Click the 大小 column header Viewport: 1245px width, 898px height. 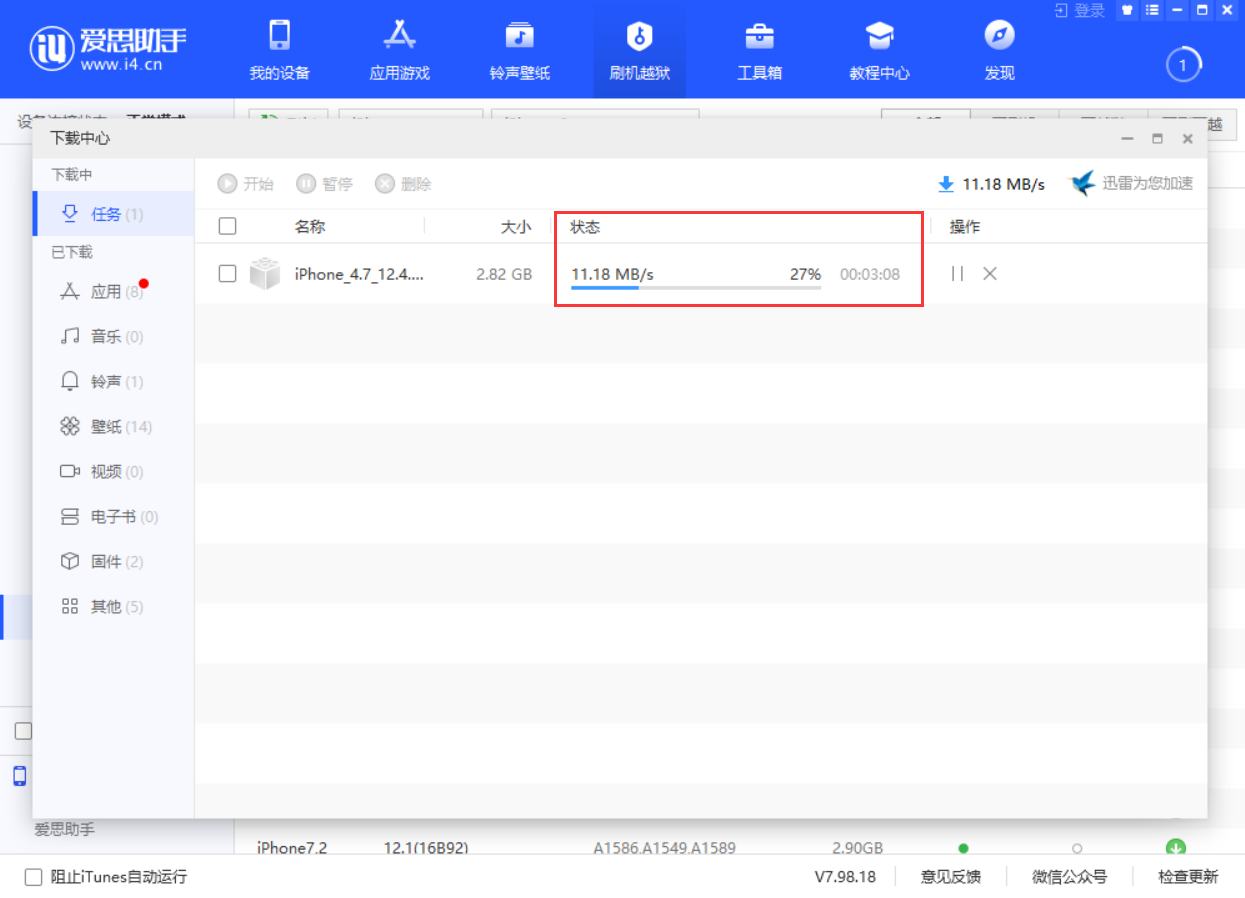(516, 227)
